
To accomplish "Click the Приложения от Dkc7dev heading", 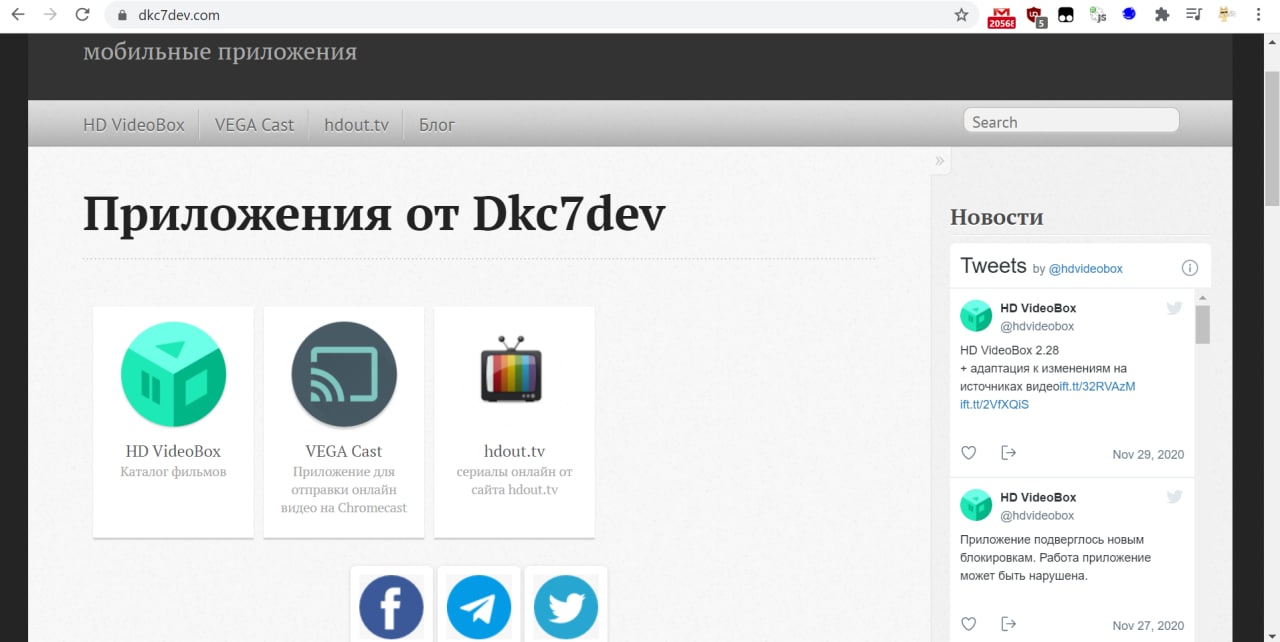I will pyautogui.click(x=374, y=213).
